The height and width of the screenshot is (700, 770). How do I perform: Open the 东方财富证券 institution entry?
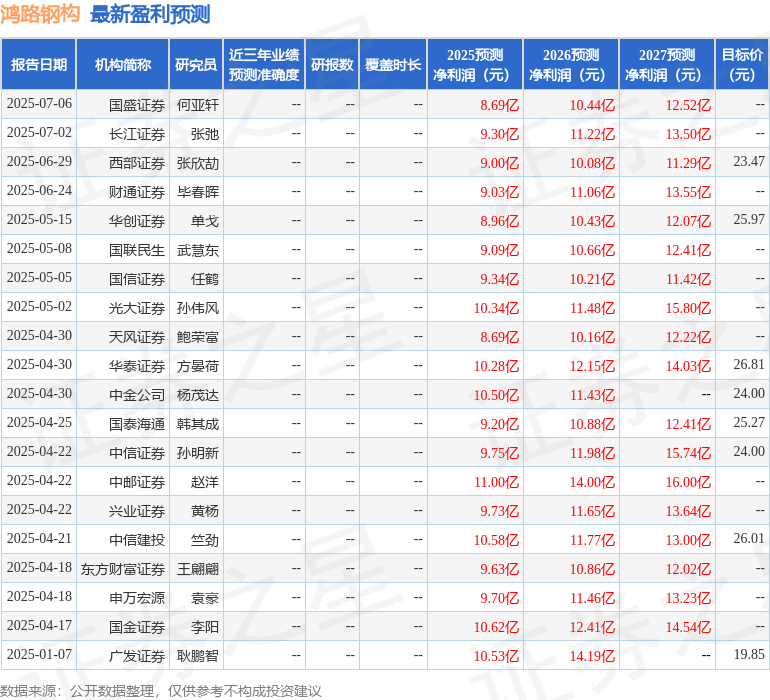click(x=123, y=569)
